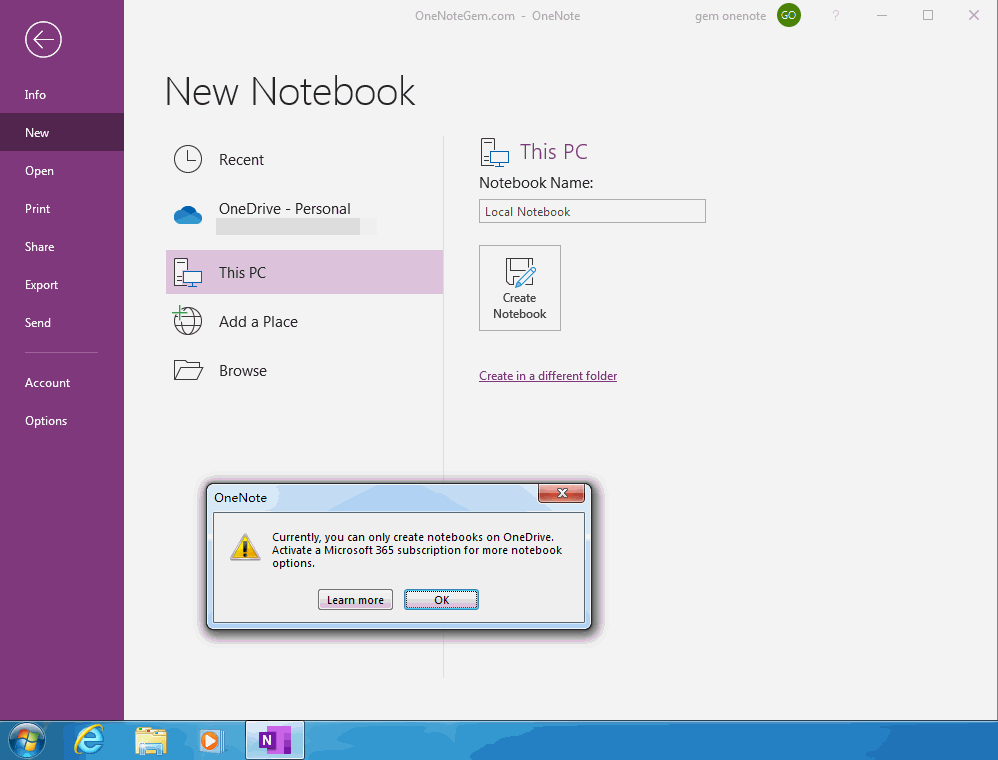
Task: Go to the Account page
Action: (47, 382)
